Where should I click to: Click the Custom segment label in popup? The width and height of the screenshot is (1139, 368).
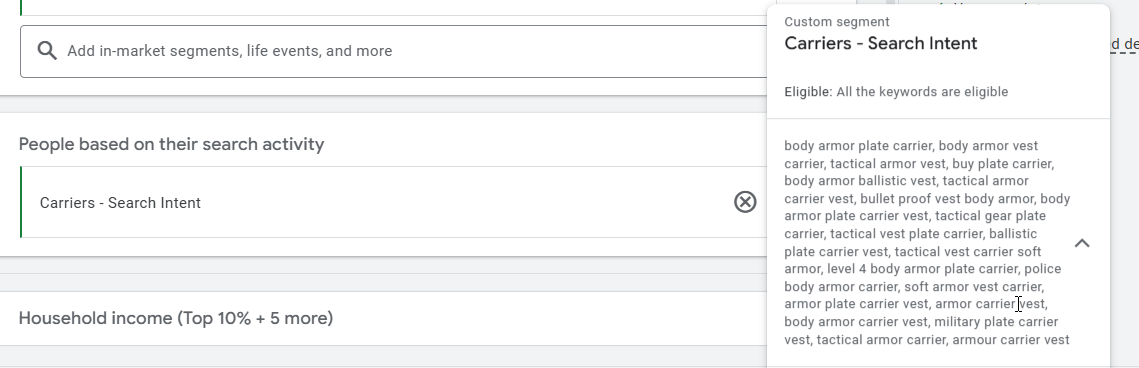click(836, 22)
